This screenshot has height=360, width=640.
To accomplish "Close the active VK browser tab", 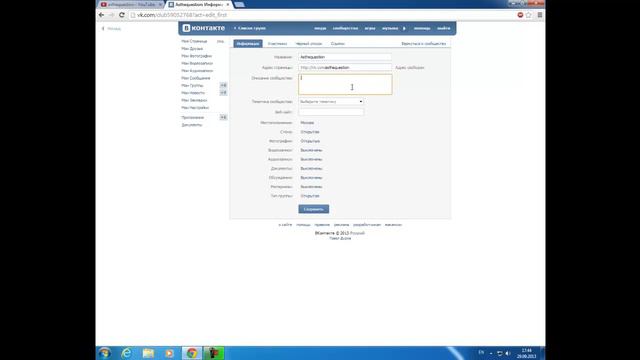I will coord(228,4).
